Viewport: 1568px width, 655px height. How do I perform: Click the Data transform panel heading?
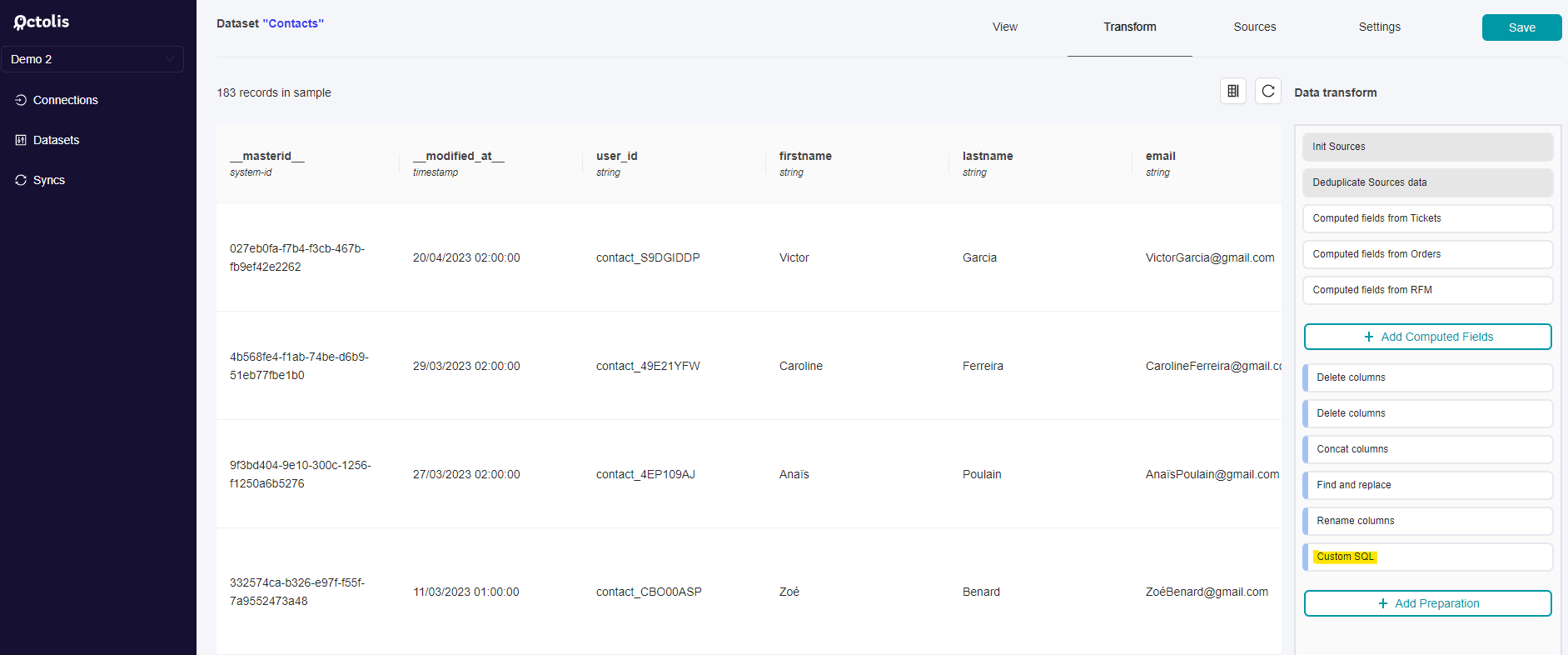[1336, 92]
